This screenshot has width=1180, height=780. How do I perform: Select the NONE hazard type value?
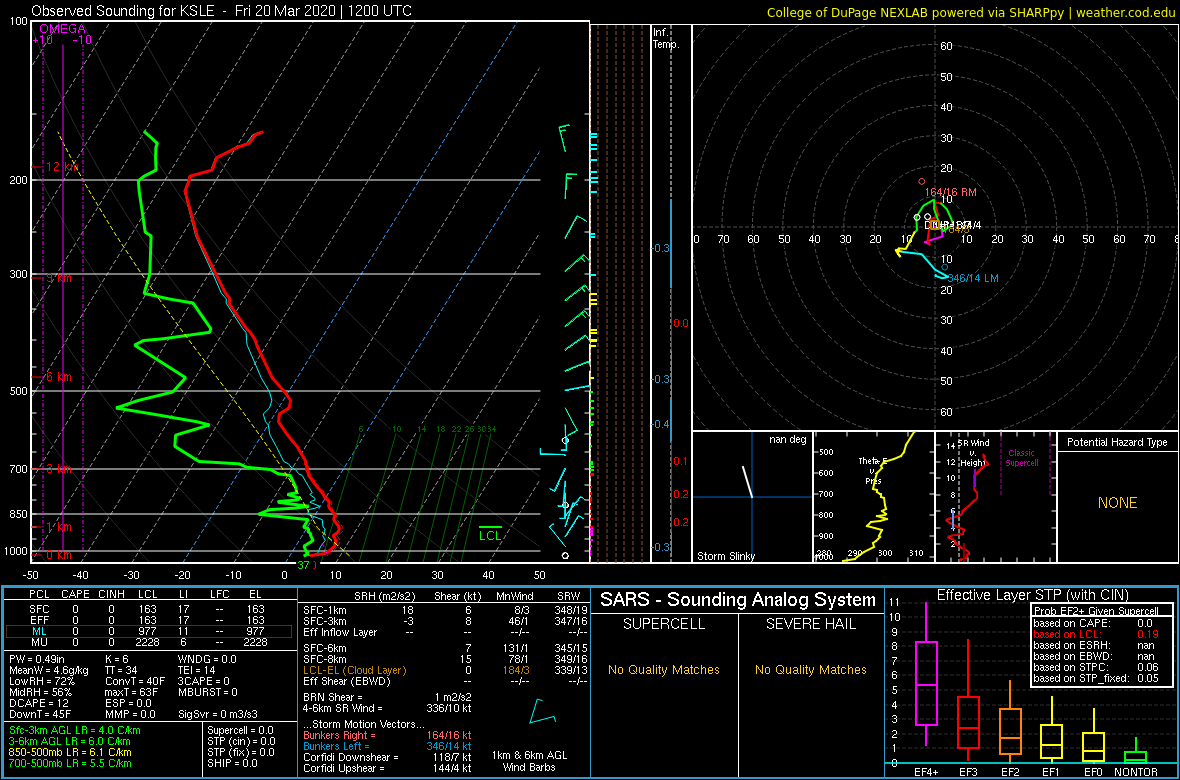pyautogui.click(x=1117, y=503)
